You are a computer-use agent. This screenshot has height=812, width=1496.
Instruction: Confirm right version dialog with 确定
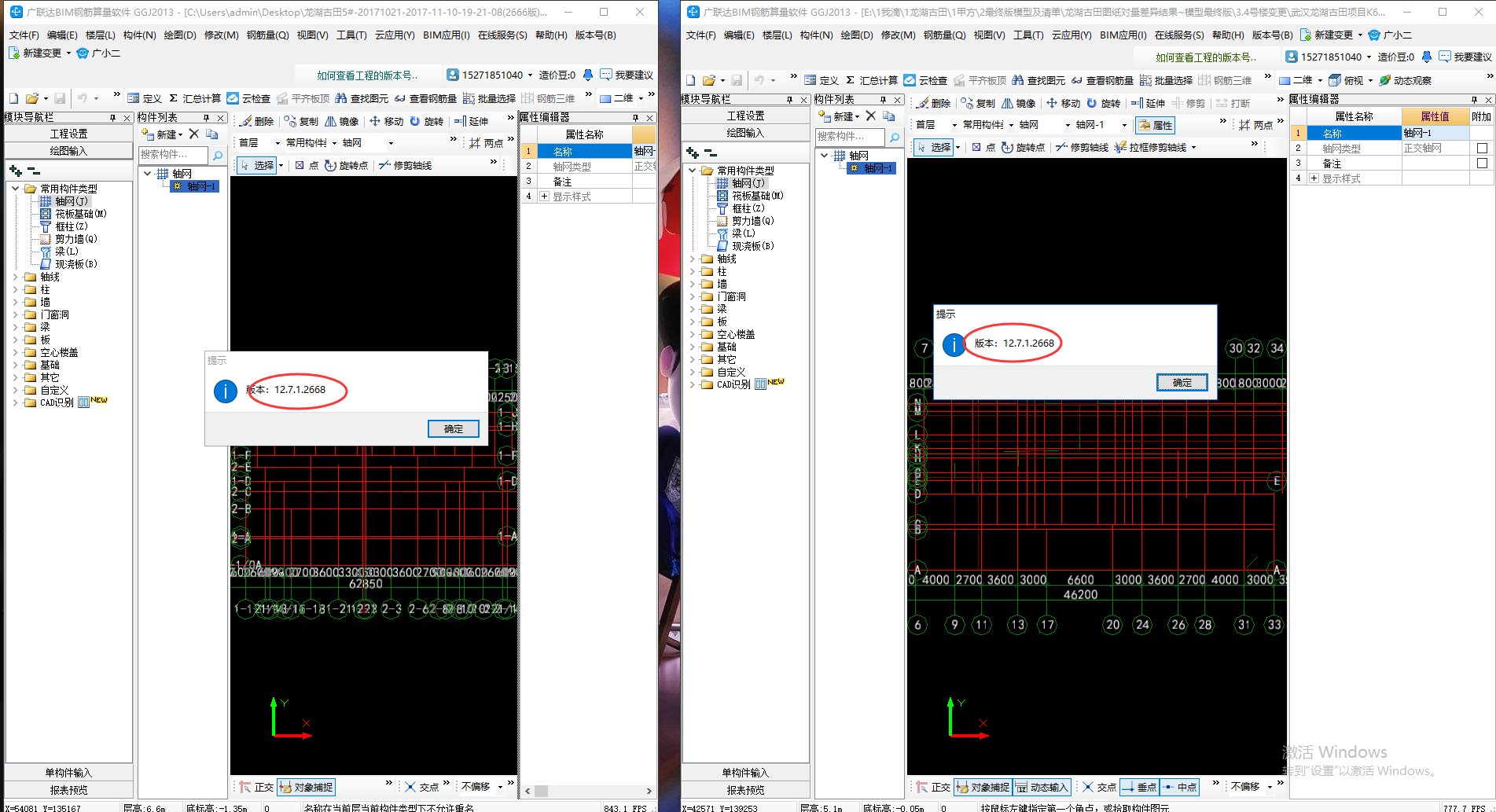(1182, 382)
